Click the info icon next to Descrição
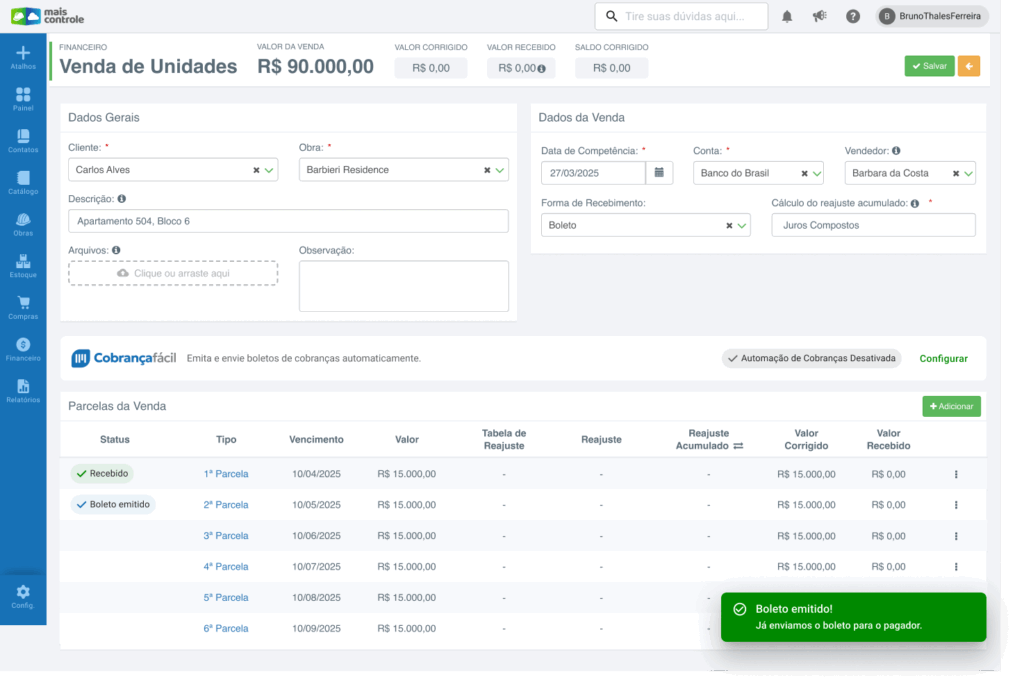The image size is (1024, 687). pyautogui.click(x=122, y=199)
